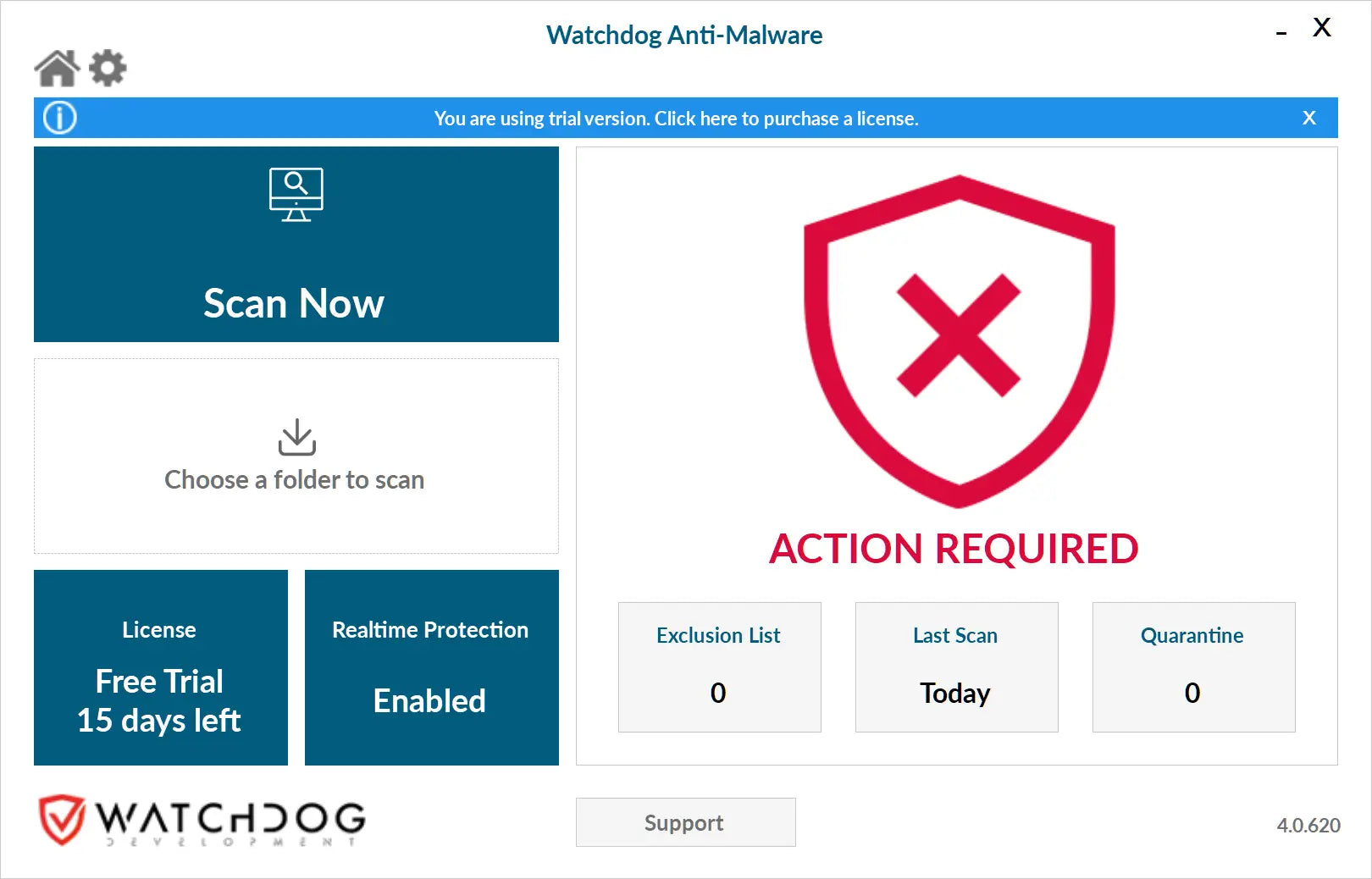Screen dimensions: 1372x879
Task: Click the monitor magnifier scan icon
Action: [x=296, y=194]
